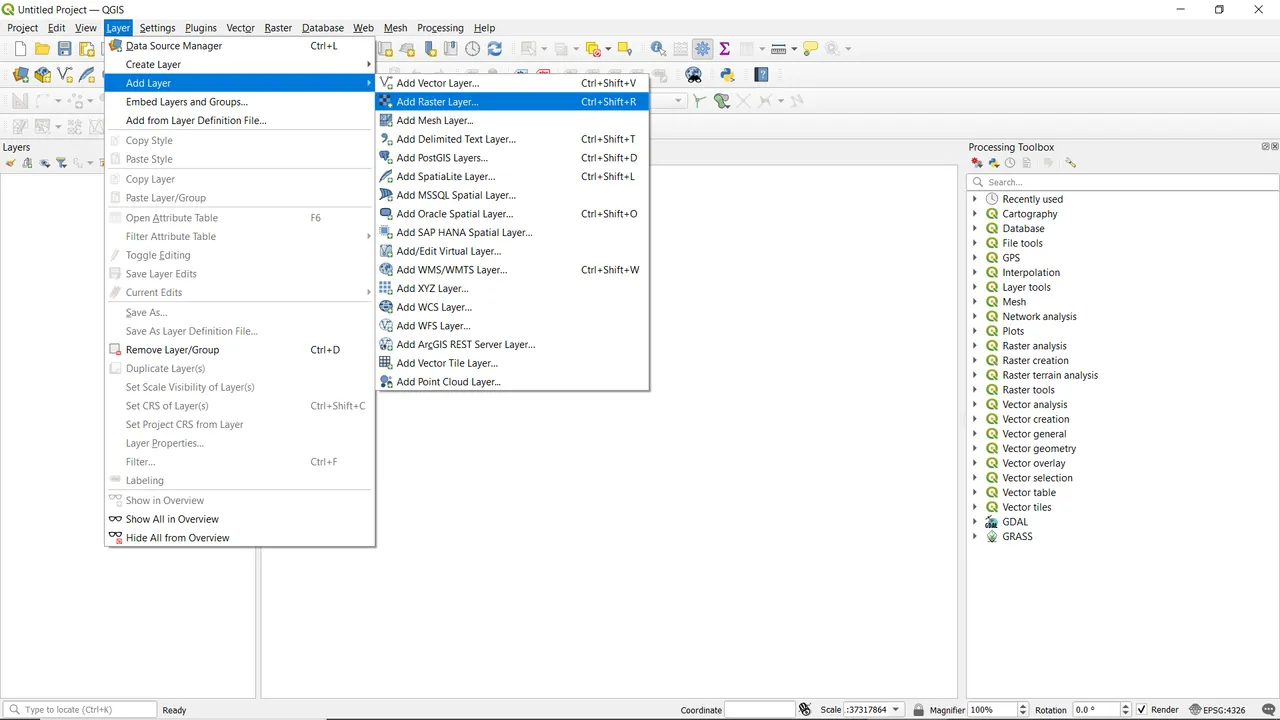
Task: Select Add from Layer Definition File entry
Action: (240, 121)
